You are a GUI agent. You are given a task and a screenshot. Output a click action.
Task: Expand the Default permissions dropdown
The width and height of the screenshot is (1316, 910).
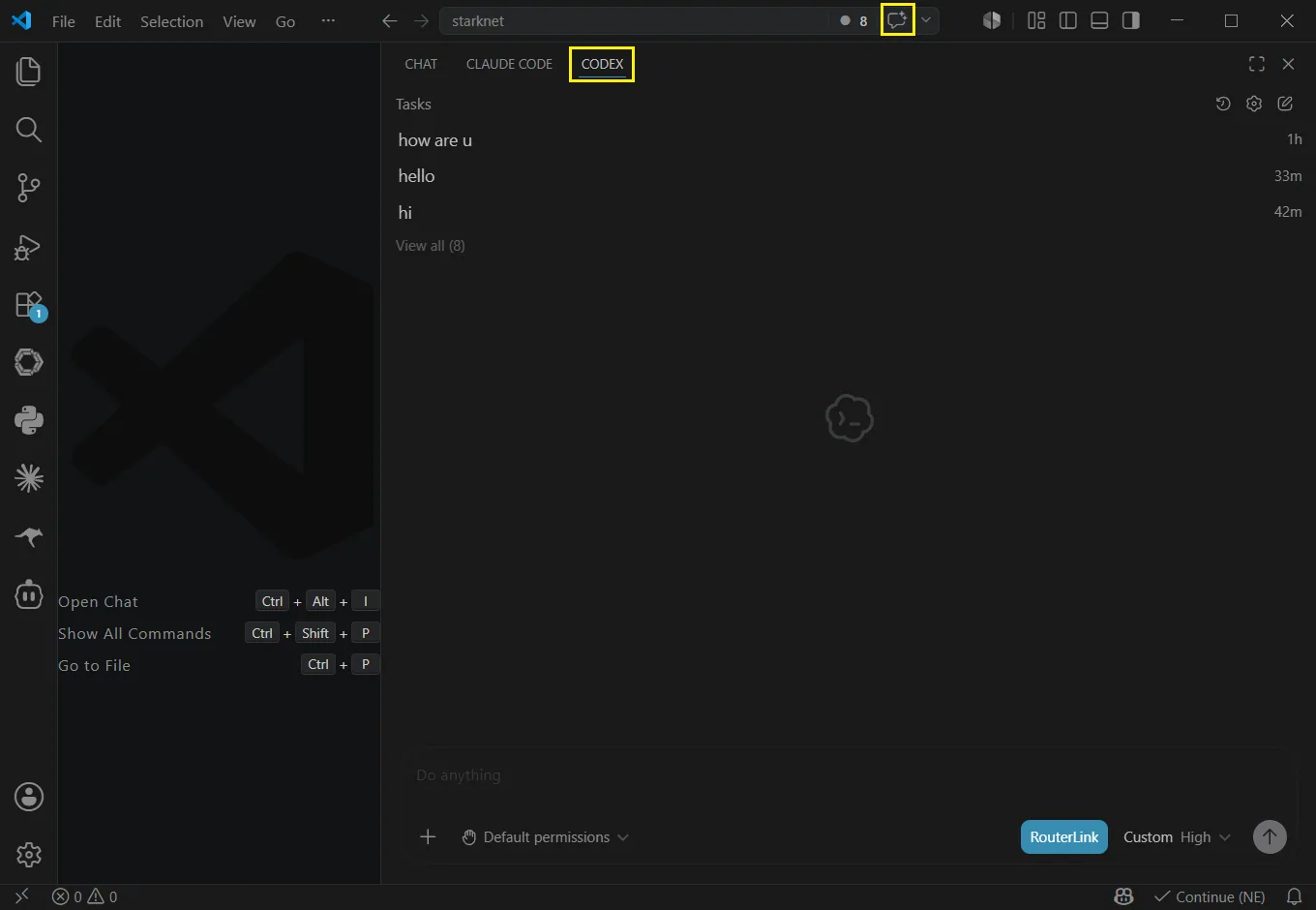point(545,837)
